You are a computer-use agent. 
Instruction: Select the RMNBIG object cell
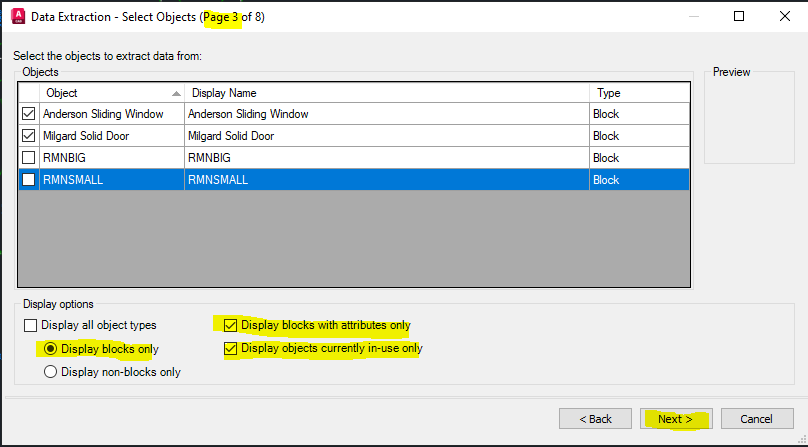(112, 158)
